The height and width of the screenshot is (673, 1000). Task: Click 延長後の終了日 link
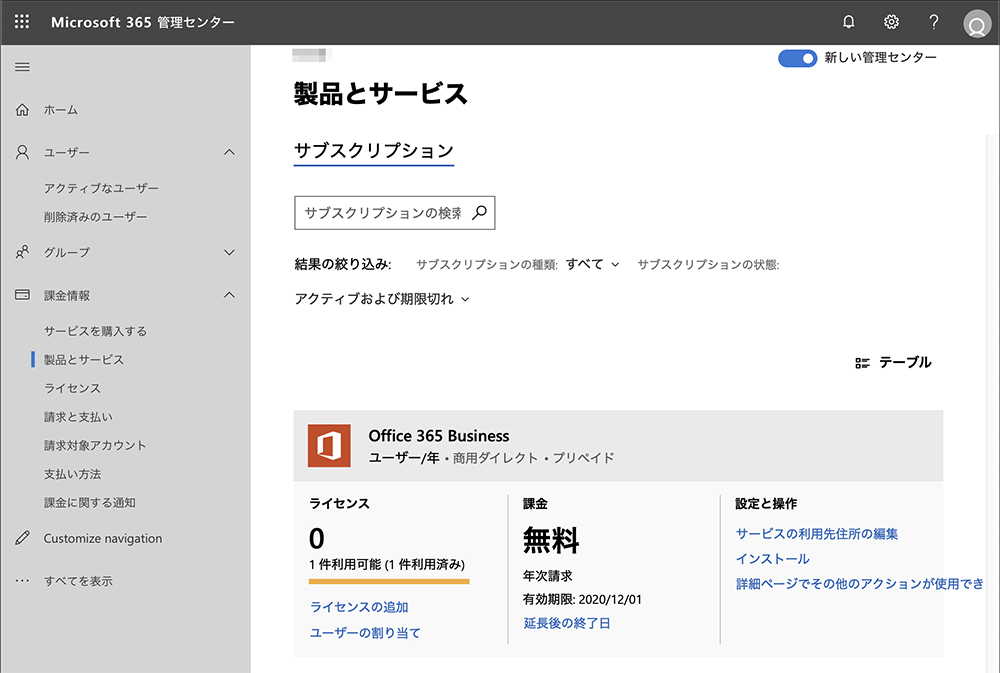click(567, 623)
